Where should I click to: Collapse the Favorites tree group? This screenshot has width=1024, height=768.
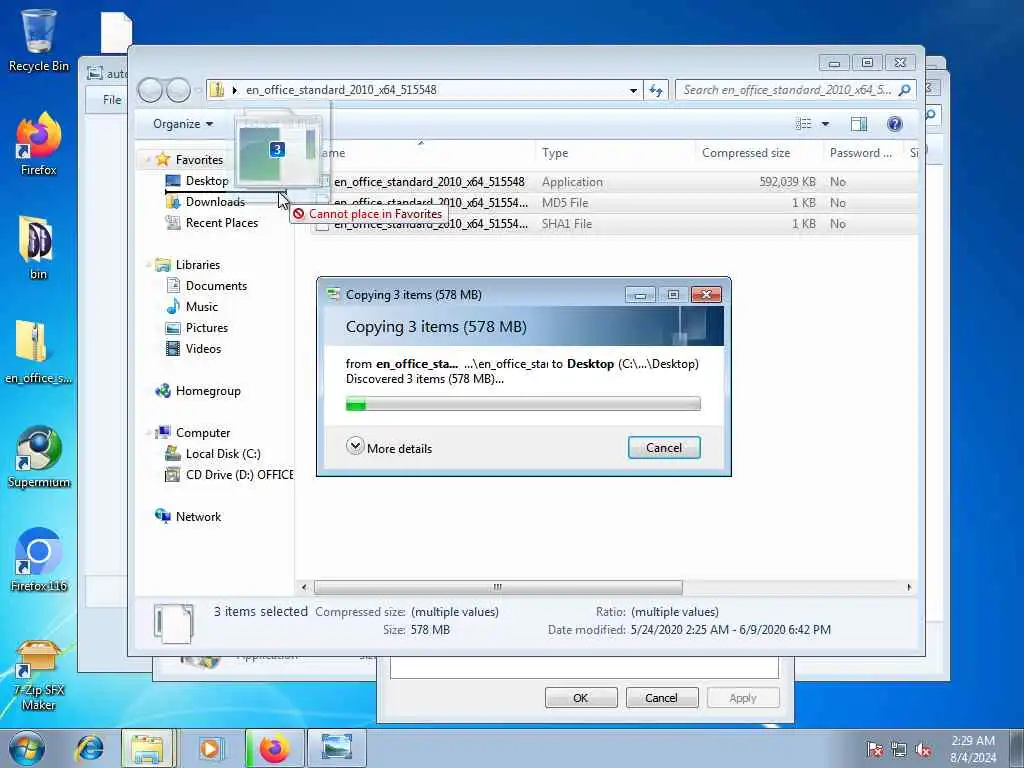coord(148,159)
